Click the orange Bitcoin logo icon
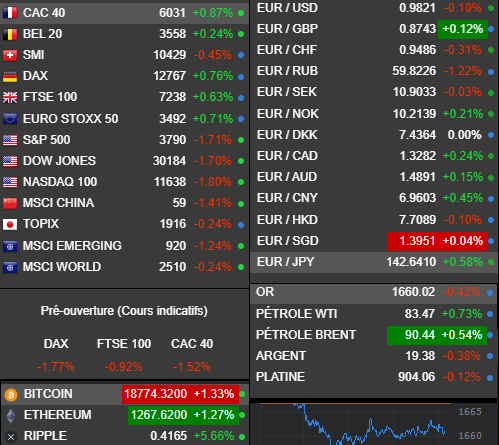Screen dimensions: 499x445 11,395
